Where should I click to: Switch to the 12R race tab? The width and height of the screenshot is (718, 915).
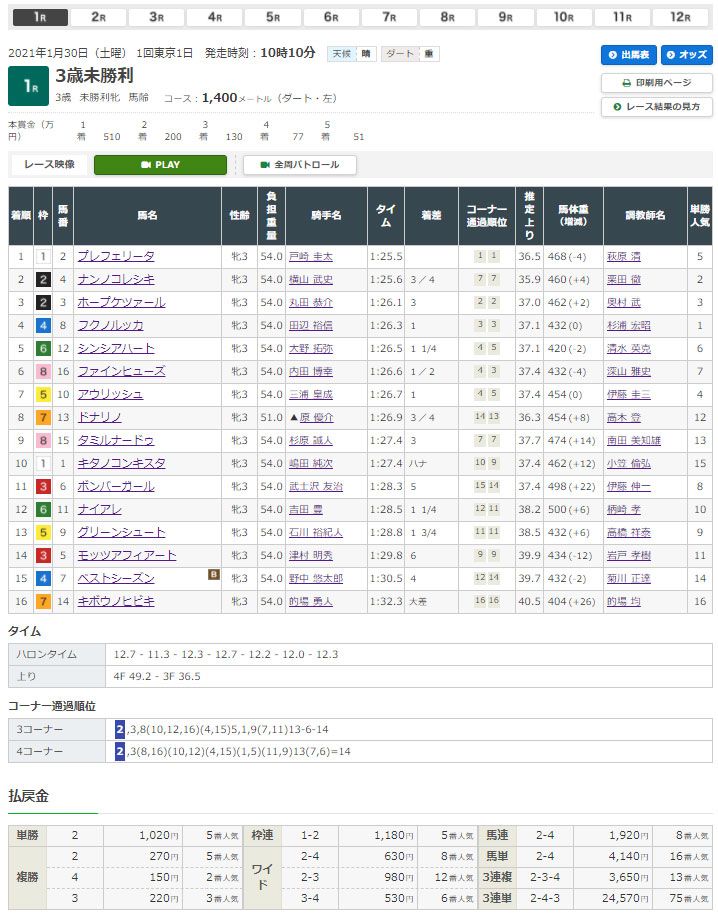[x=680, y=17]
